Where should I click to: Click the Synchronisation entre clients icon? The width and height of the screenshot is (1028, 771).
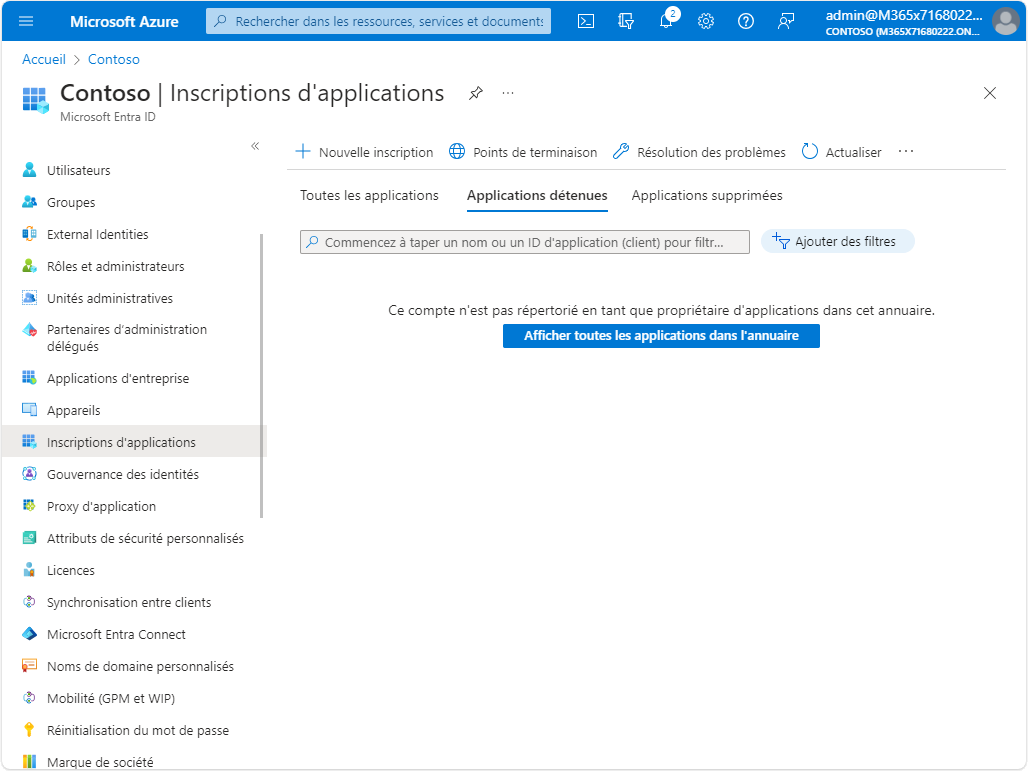(x=30, y=602)
